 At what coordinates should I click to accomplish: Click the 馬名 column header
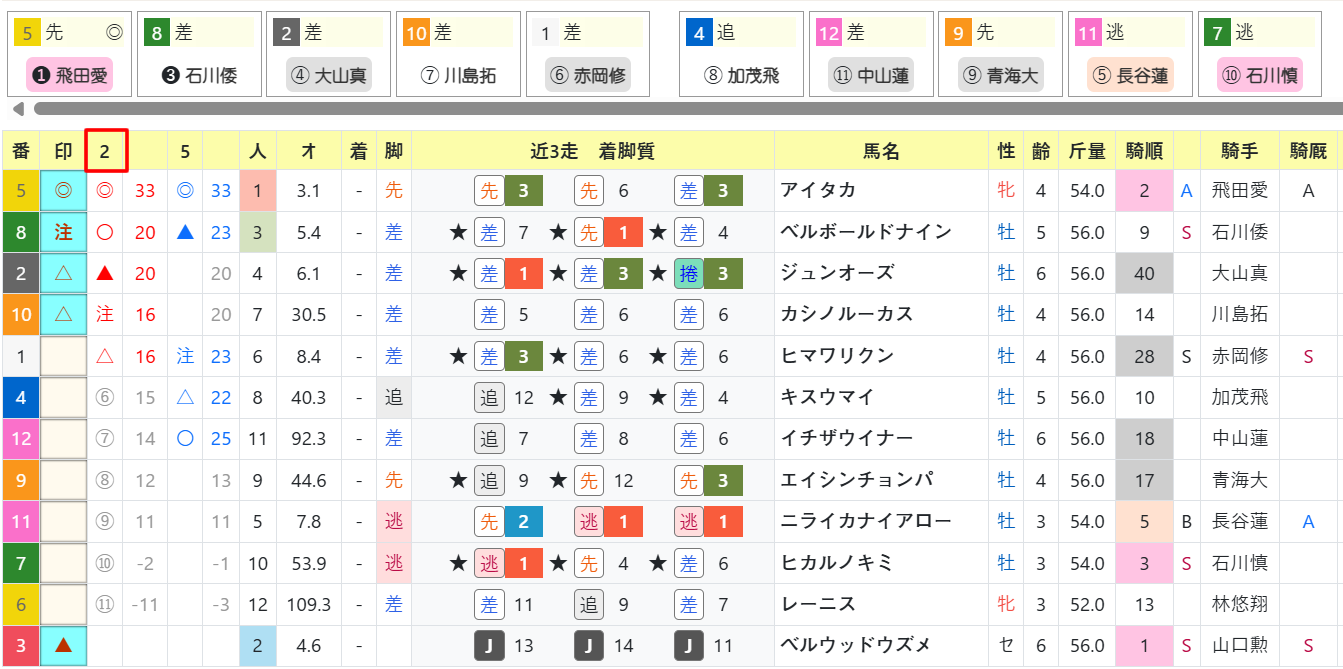tap(881, 151)
